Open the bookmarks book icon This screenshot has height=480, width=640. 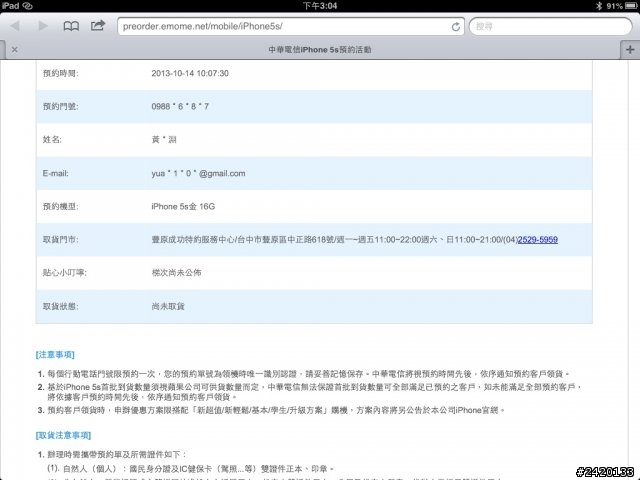71,27
